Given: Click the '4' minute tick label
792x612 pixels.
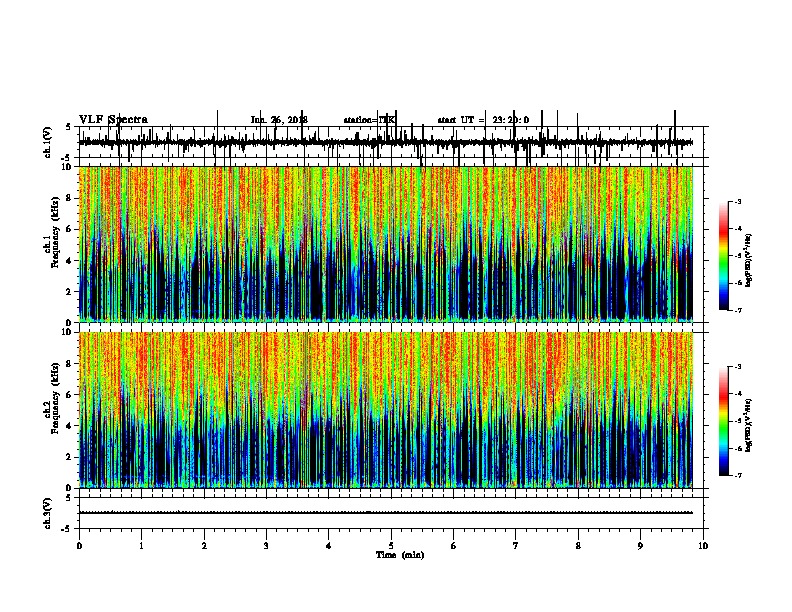Looking at the screenshot, I should (329, 545).
